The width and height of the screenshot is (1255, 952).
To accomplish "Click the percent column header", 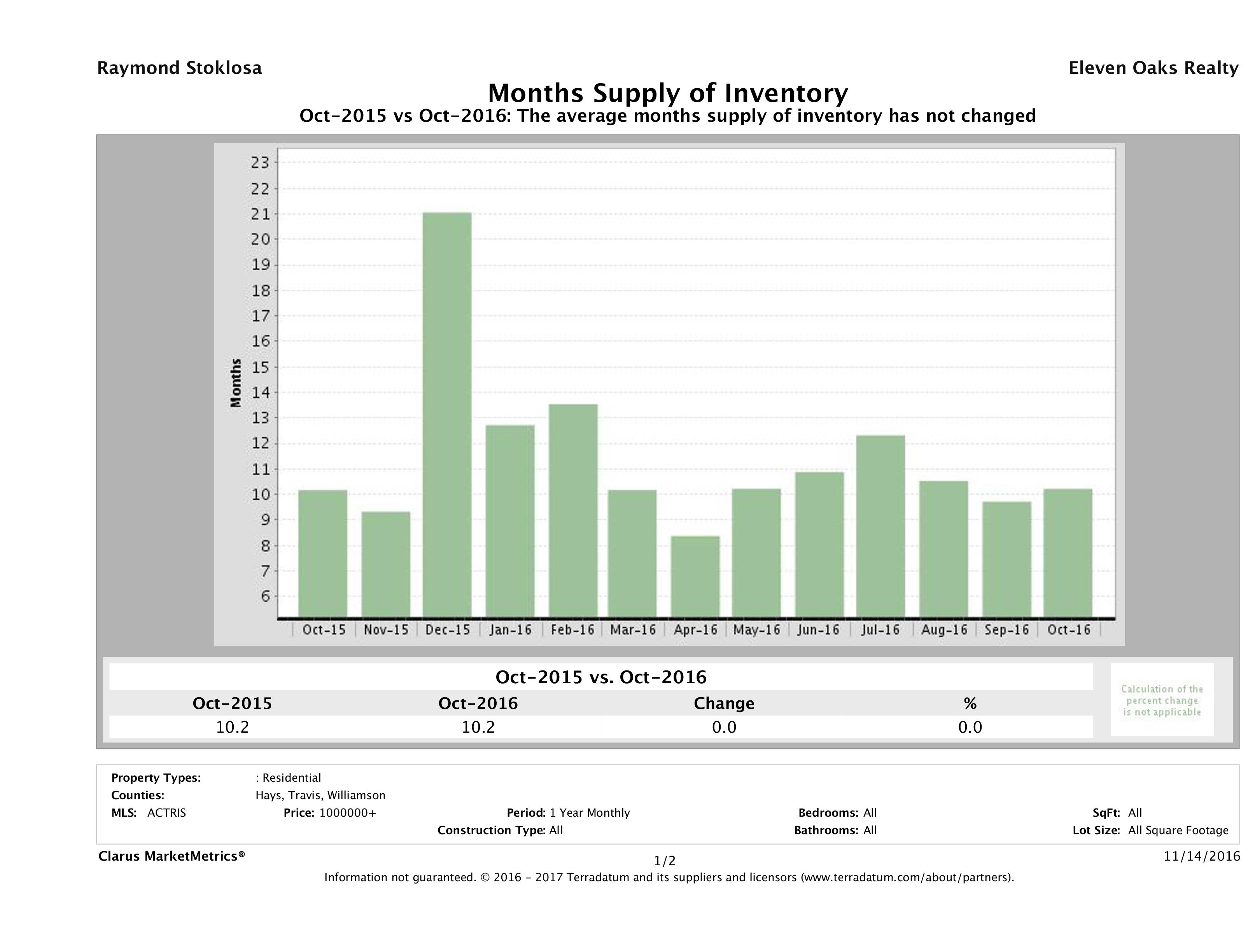I will click(970, 703).
